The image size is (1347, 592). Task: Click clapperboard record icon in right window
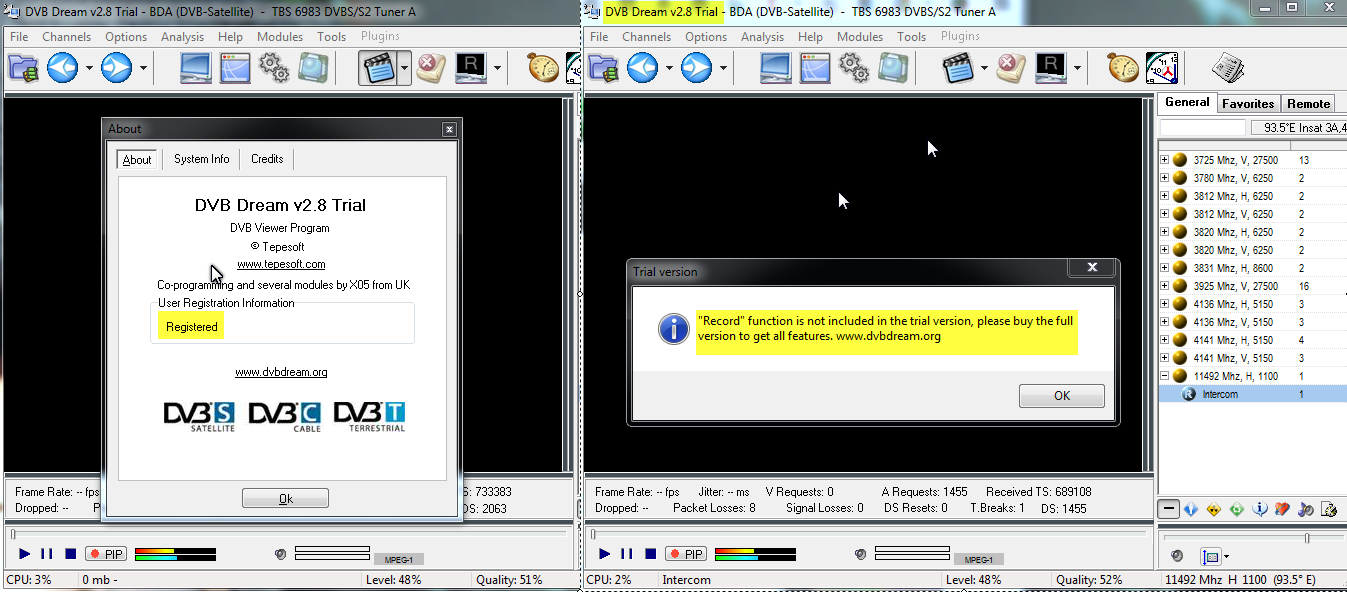958,68
